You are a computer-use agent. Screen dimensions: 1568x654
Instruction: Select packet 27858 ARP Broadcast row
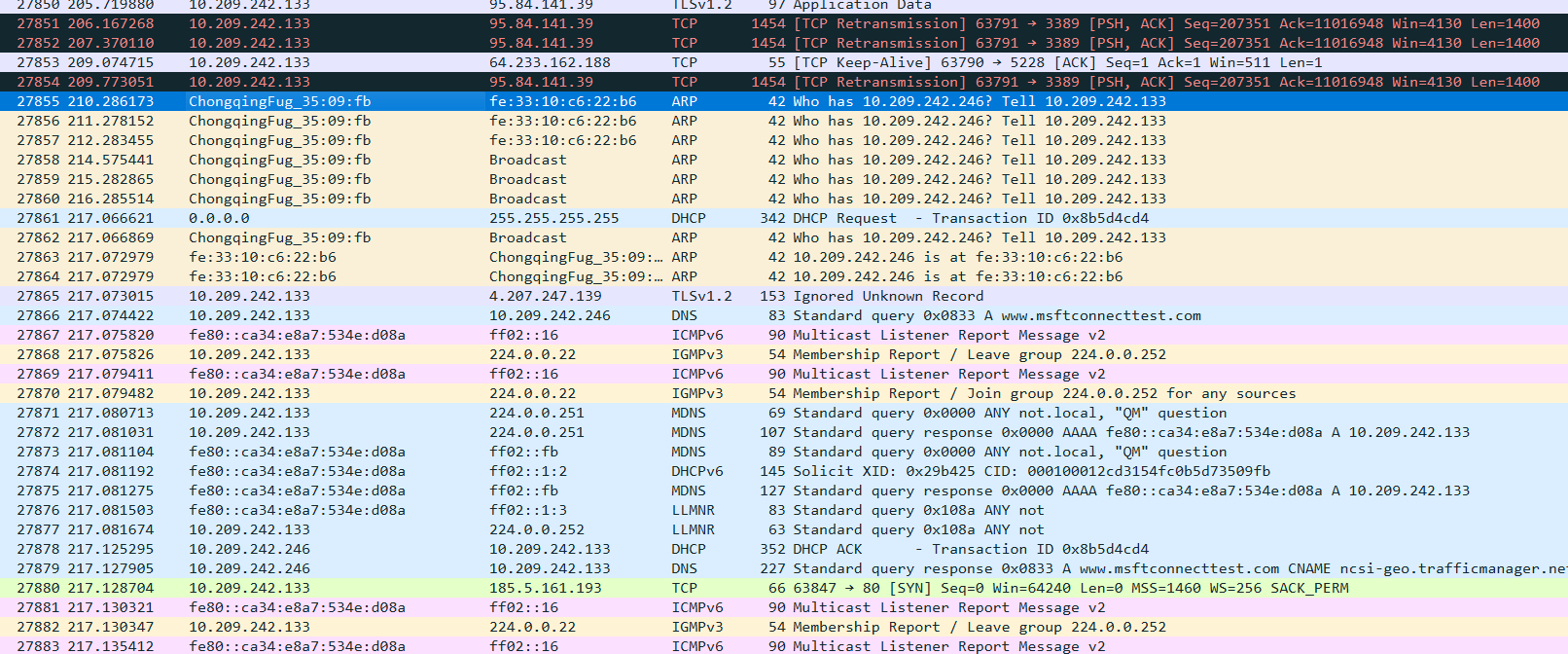[x=778, y=160]
